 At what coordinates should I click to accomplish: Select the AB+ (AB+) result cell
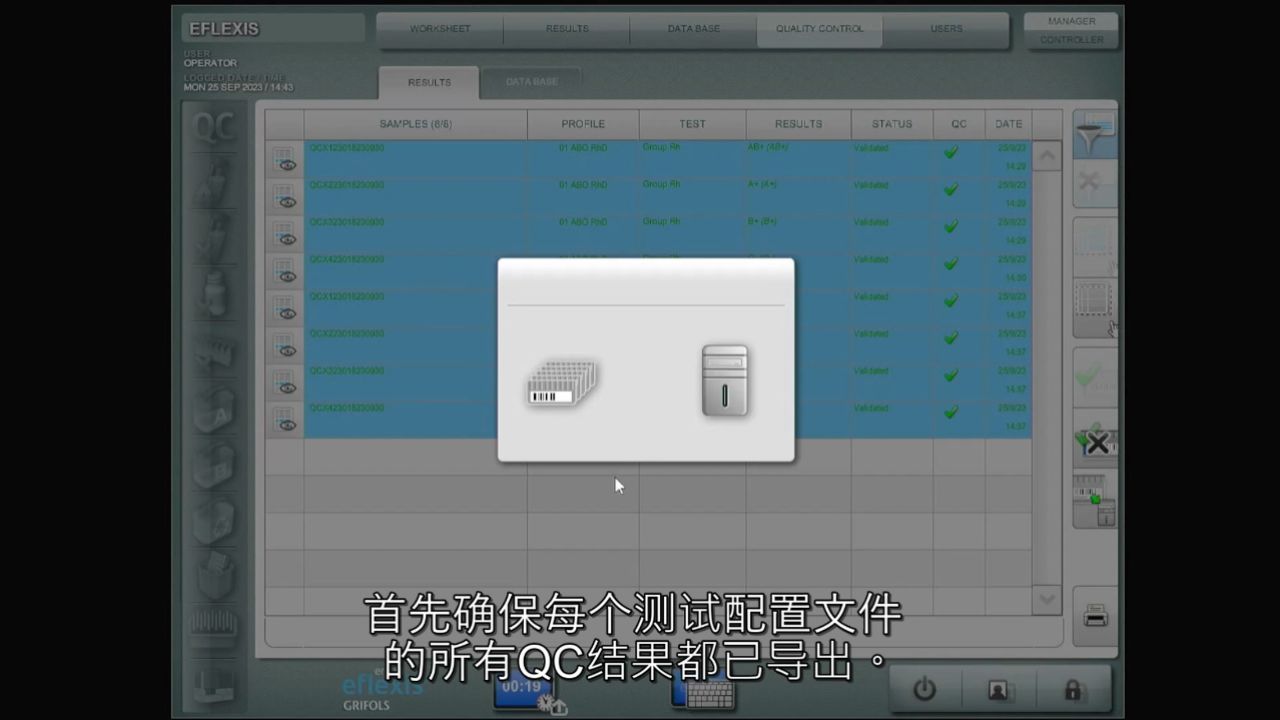(798, 159)
